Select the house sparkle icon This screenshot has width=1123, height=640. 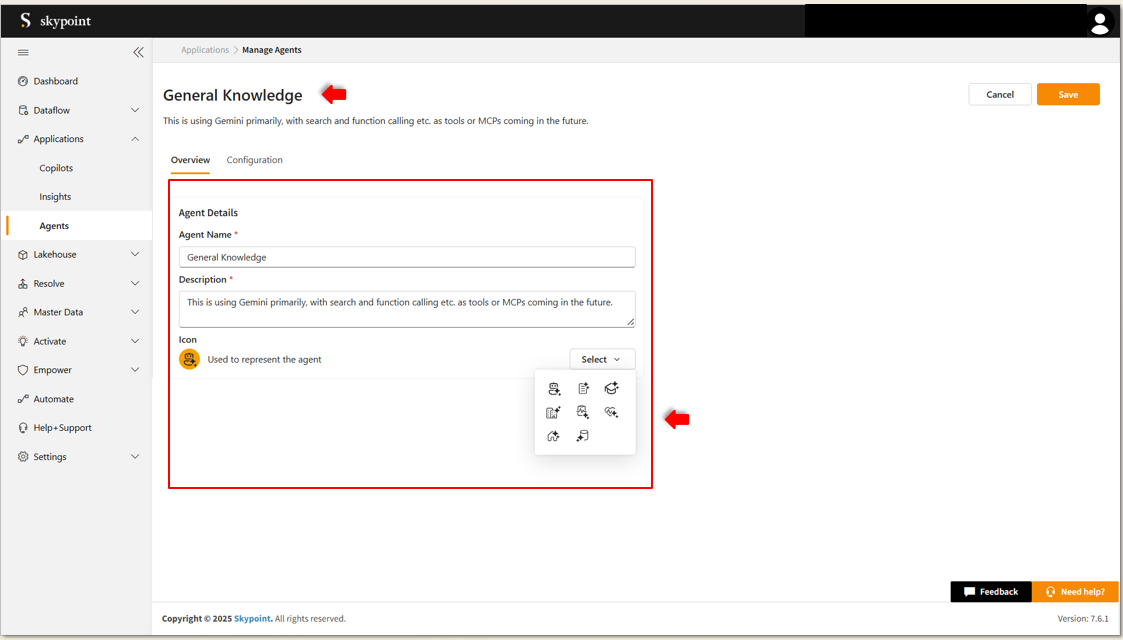click(x=554, y=436)
